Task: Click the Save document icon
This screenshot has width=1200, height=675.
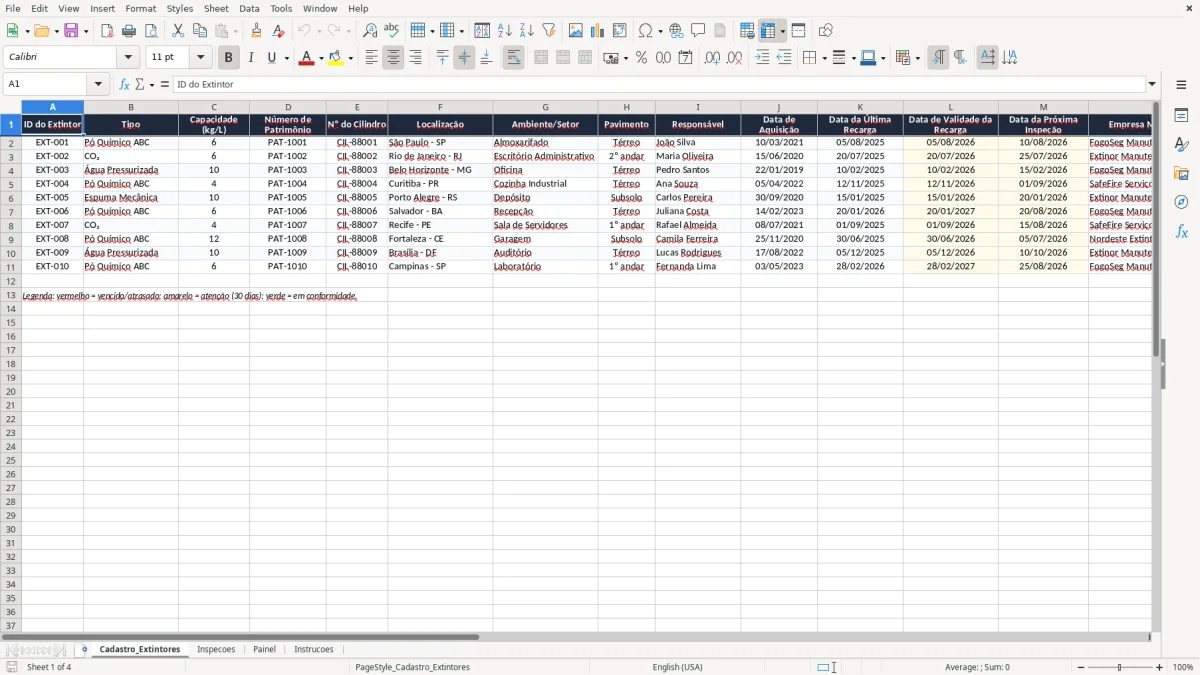Action: [x=71, y=31]
